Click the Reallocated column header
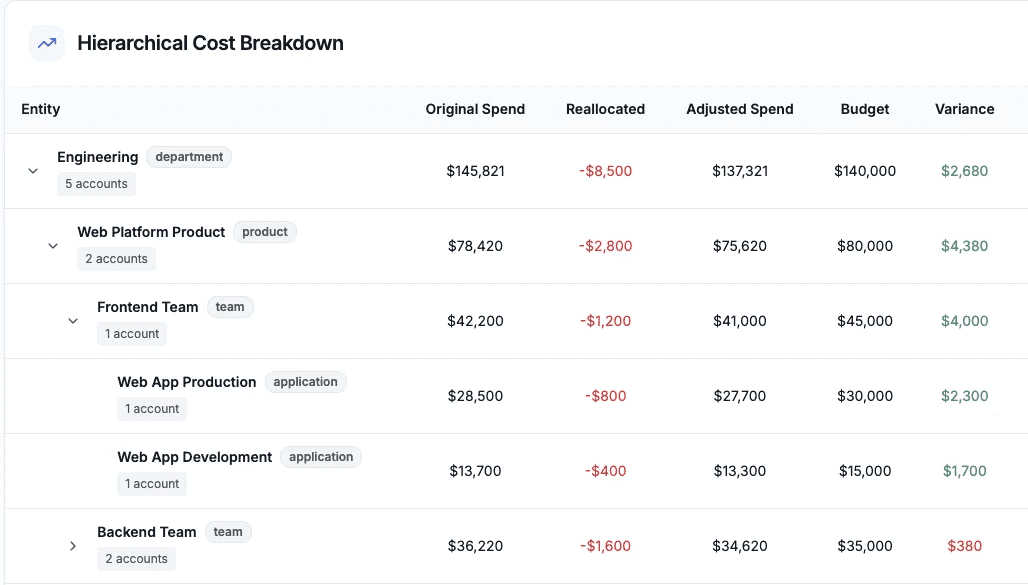Viewport: 1028px width, 585px height. [x=605, y=109]
